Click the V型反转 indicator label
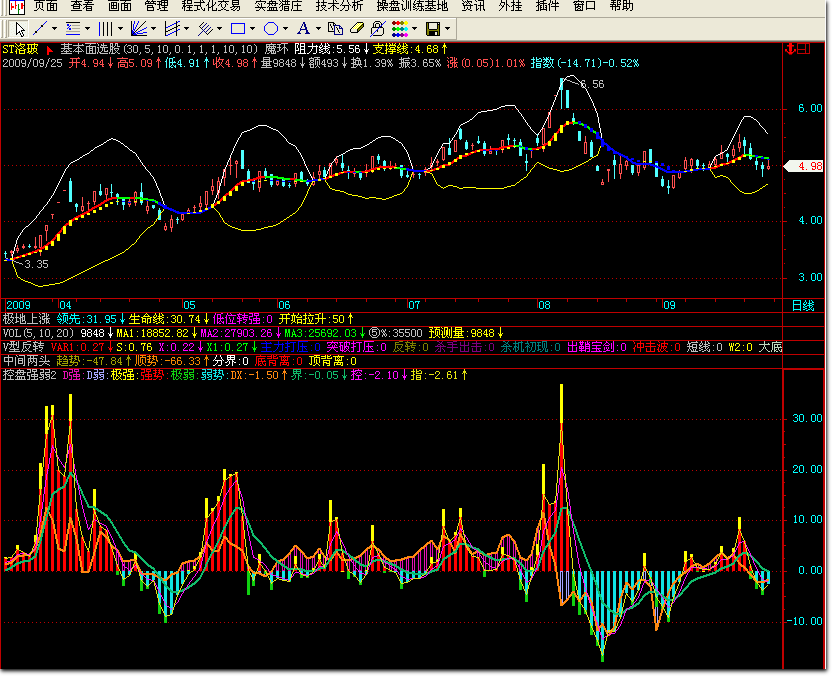The image size is (833, 676). click(x=24, y=347)
